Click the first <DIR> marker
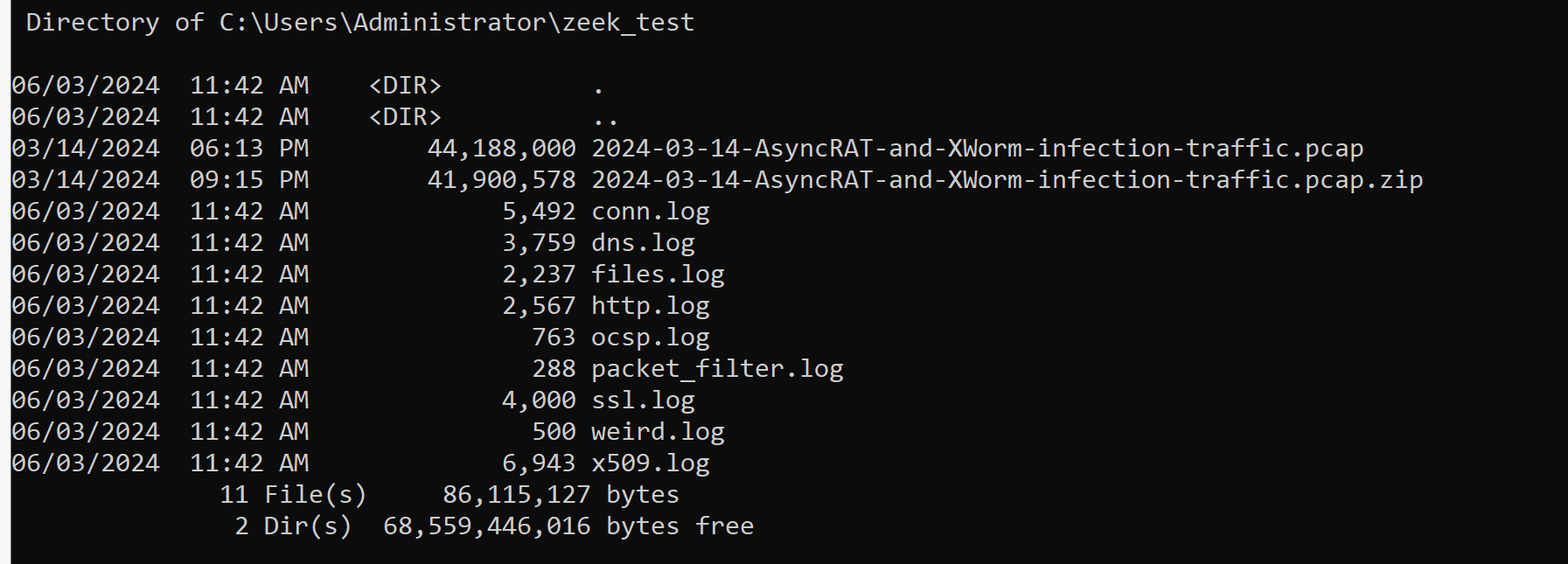Viewport: 1568px width, 564px height. [405, 86]
